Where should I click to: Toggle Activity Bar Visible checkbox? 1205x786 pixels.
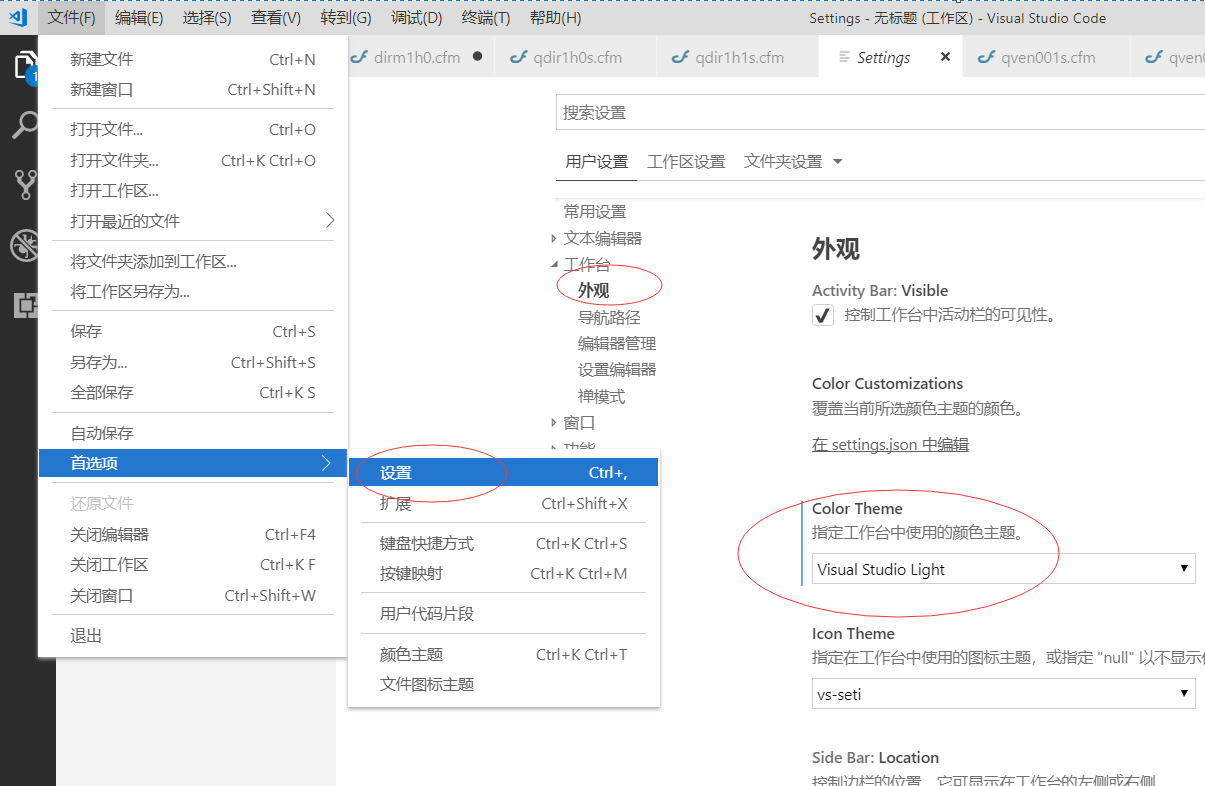coord(822,315)
